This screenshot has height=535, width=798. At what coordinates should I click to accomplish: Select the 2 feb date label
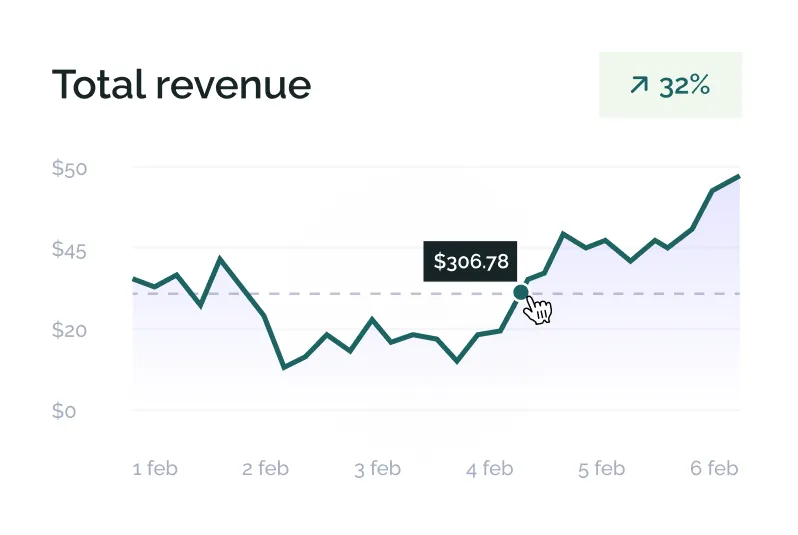coord(265,468)
